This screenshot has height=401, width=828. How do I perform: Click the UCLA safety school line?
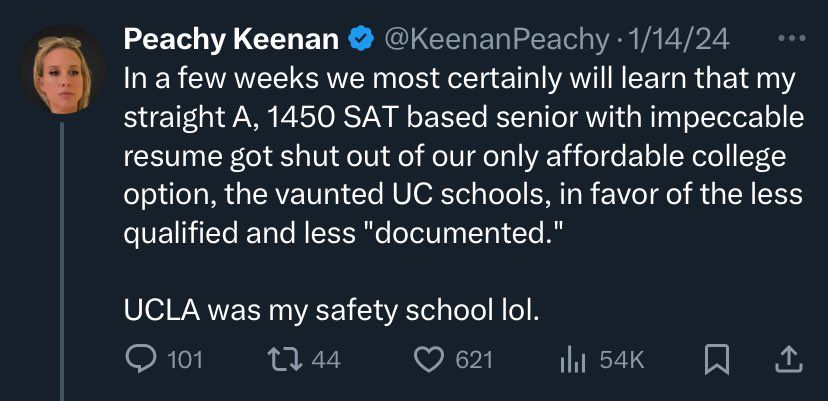click(332, 311)
